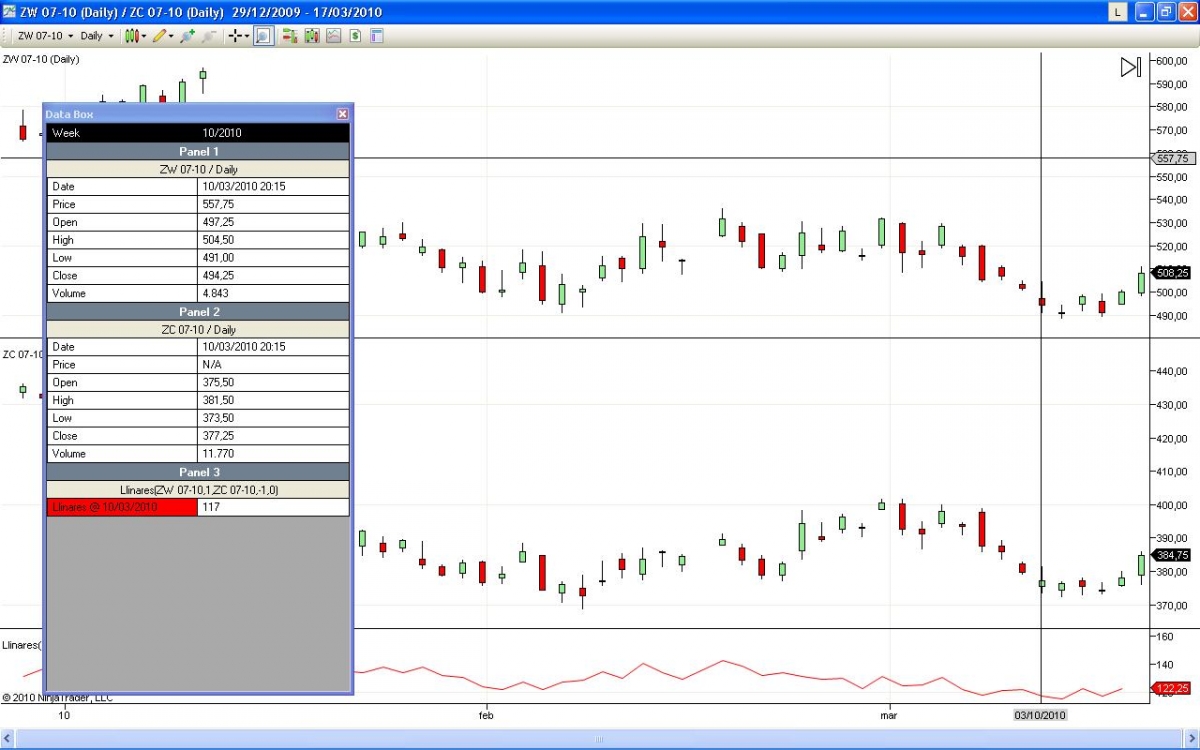The image size is (1200, 750).
Task: Open the data series candlestick icon
Action: pyautogui.click(x=312, y=36)
